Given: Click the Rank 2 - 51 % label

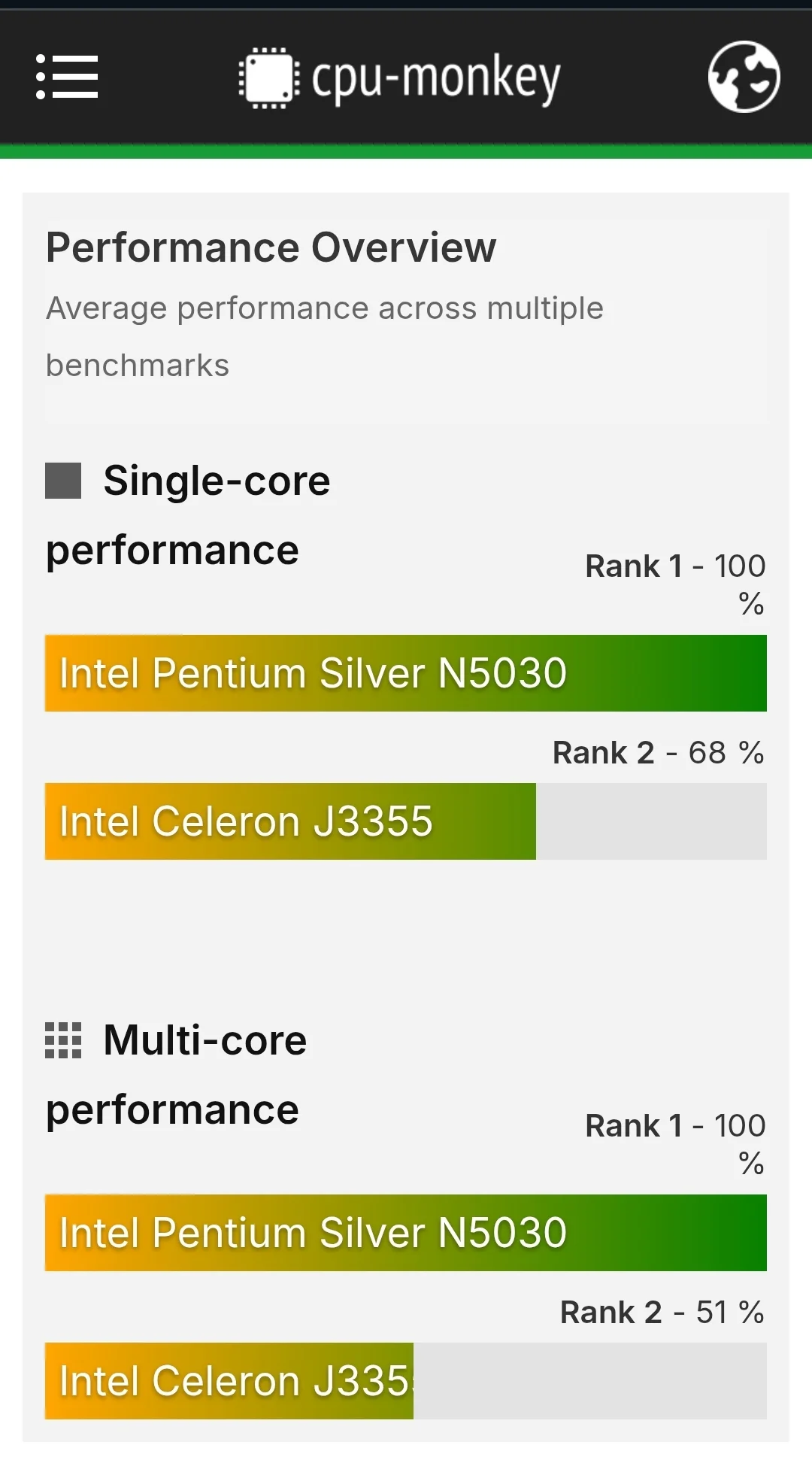Looking at the screenshot, I should pos(662,1312).
